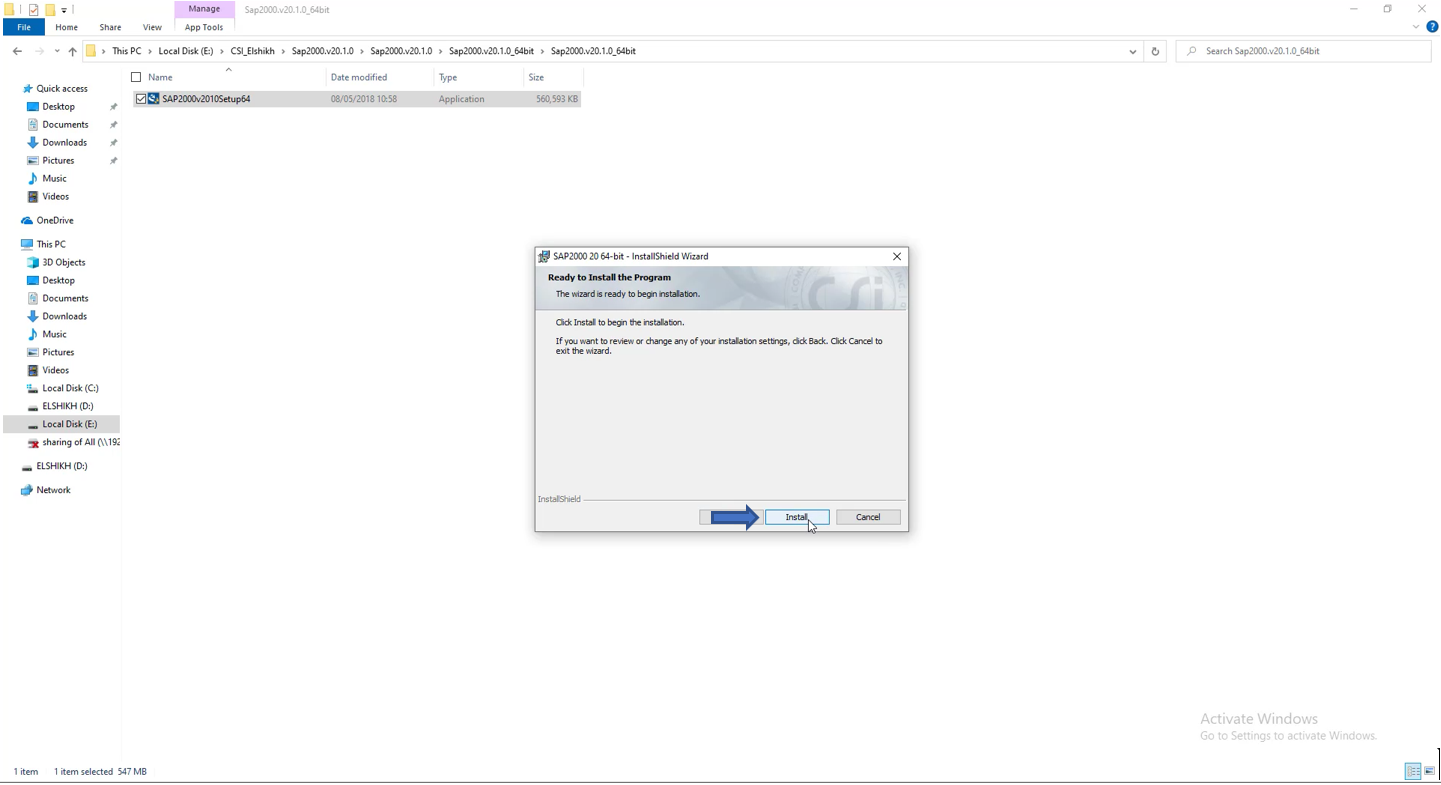Screen dimensions: 1441x785
Task: Select the Manage contextual tab
Action: [204, 9]
